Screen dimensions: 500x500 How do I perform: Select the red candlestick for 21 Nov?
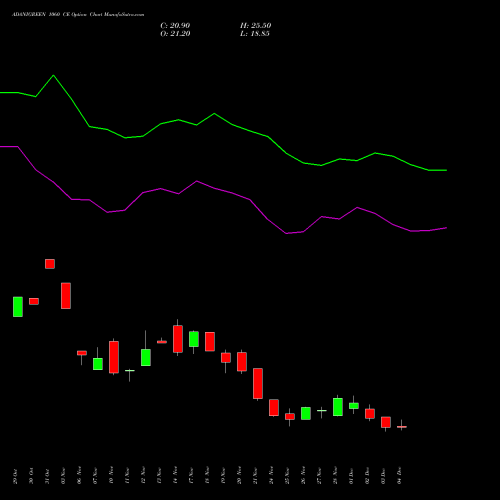(258, 383)
